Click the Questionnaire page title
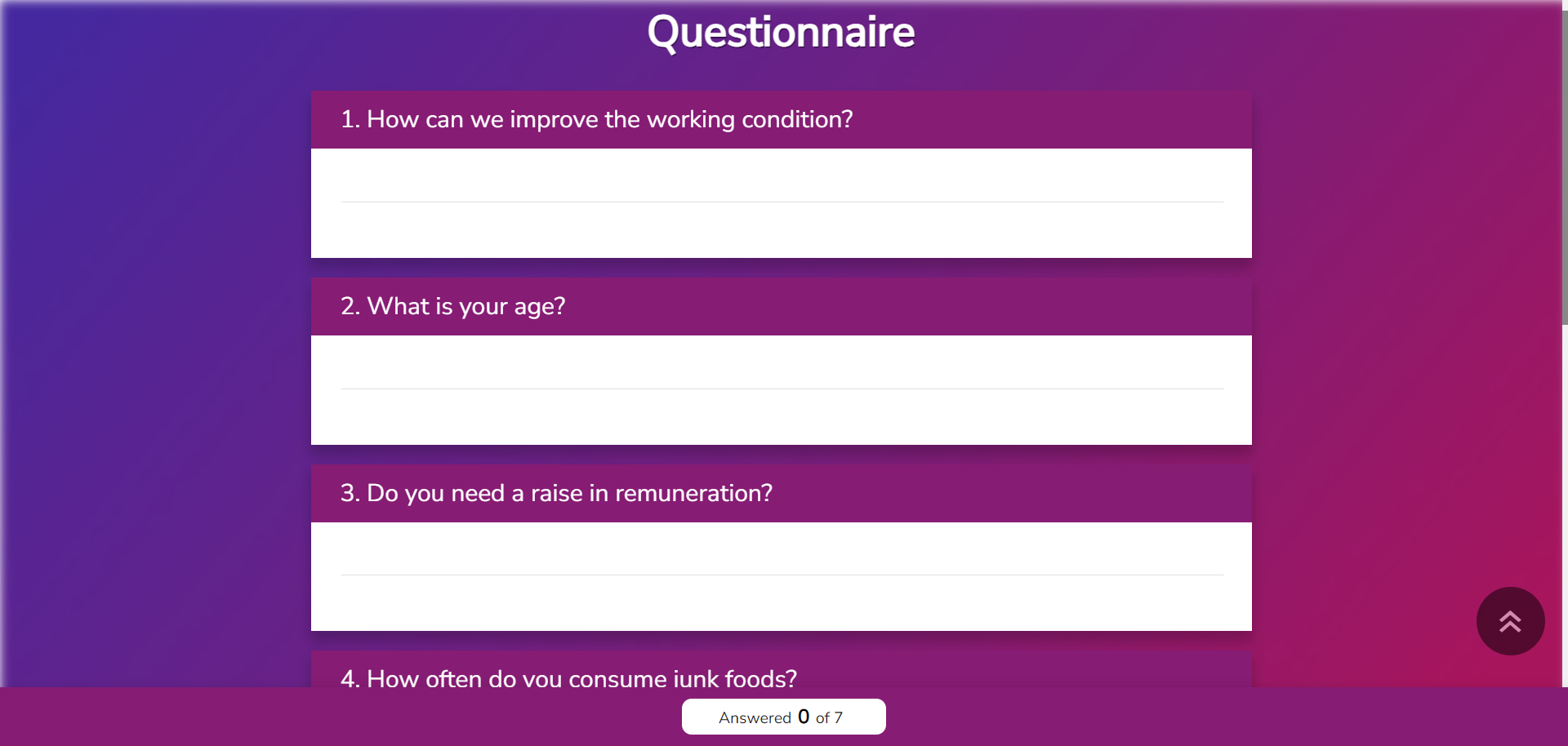 (781, 33)
